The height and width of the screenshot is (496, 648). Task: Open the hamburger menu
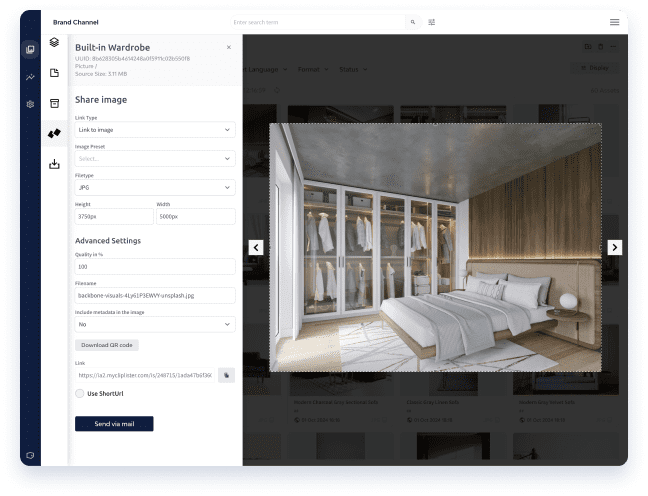(615, 22)
